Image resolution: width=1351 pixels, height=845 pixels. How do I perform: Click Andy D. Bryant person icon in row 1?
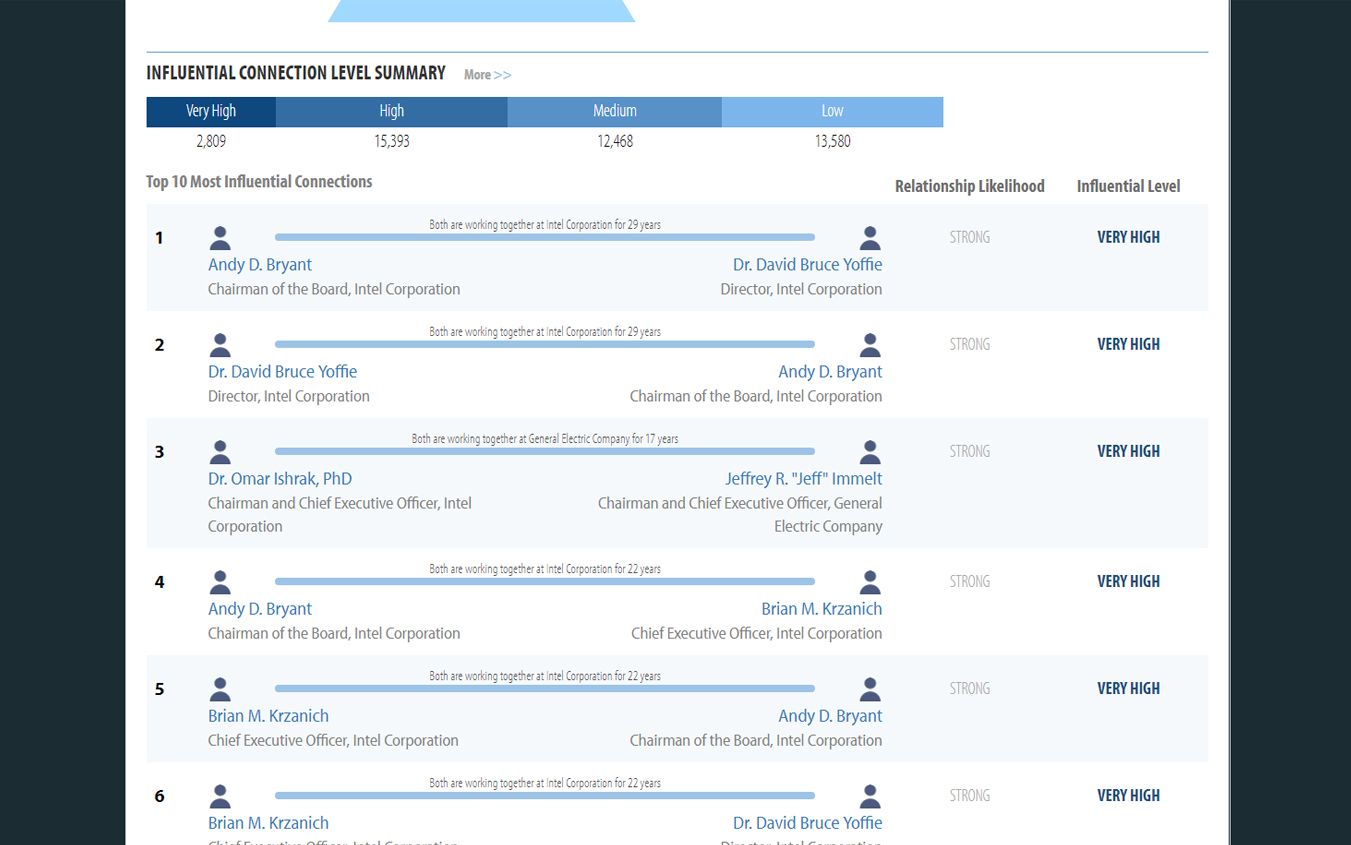220,238
